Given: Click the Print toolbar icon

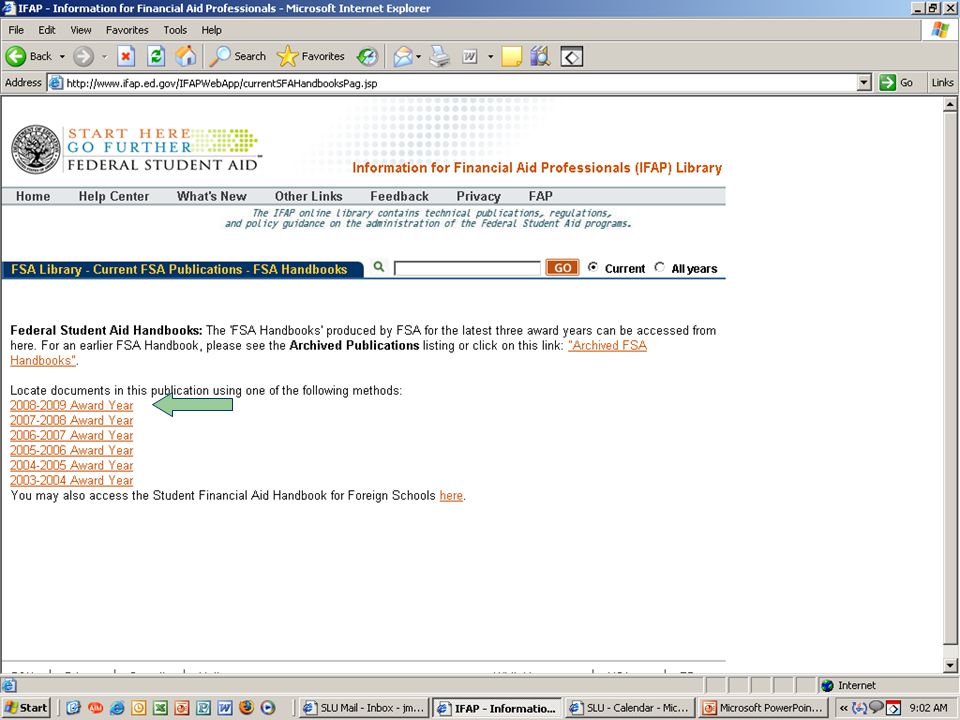Looking at the screenshot, I should tap(440, 56).
